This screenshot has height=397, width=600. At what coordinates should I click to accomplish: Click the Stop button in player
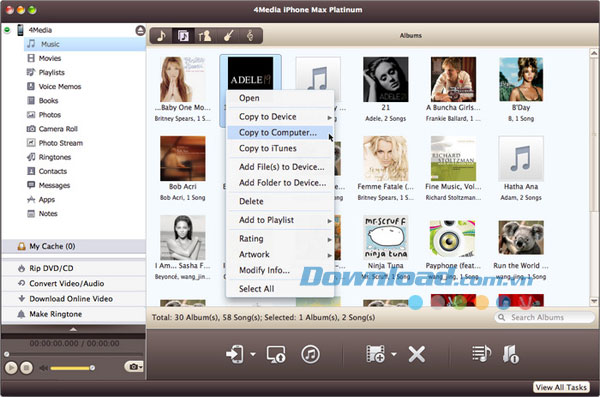(26, 368)
